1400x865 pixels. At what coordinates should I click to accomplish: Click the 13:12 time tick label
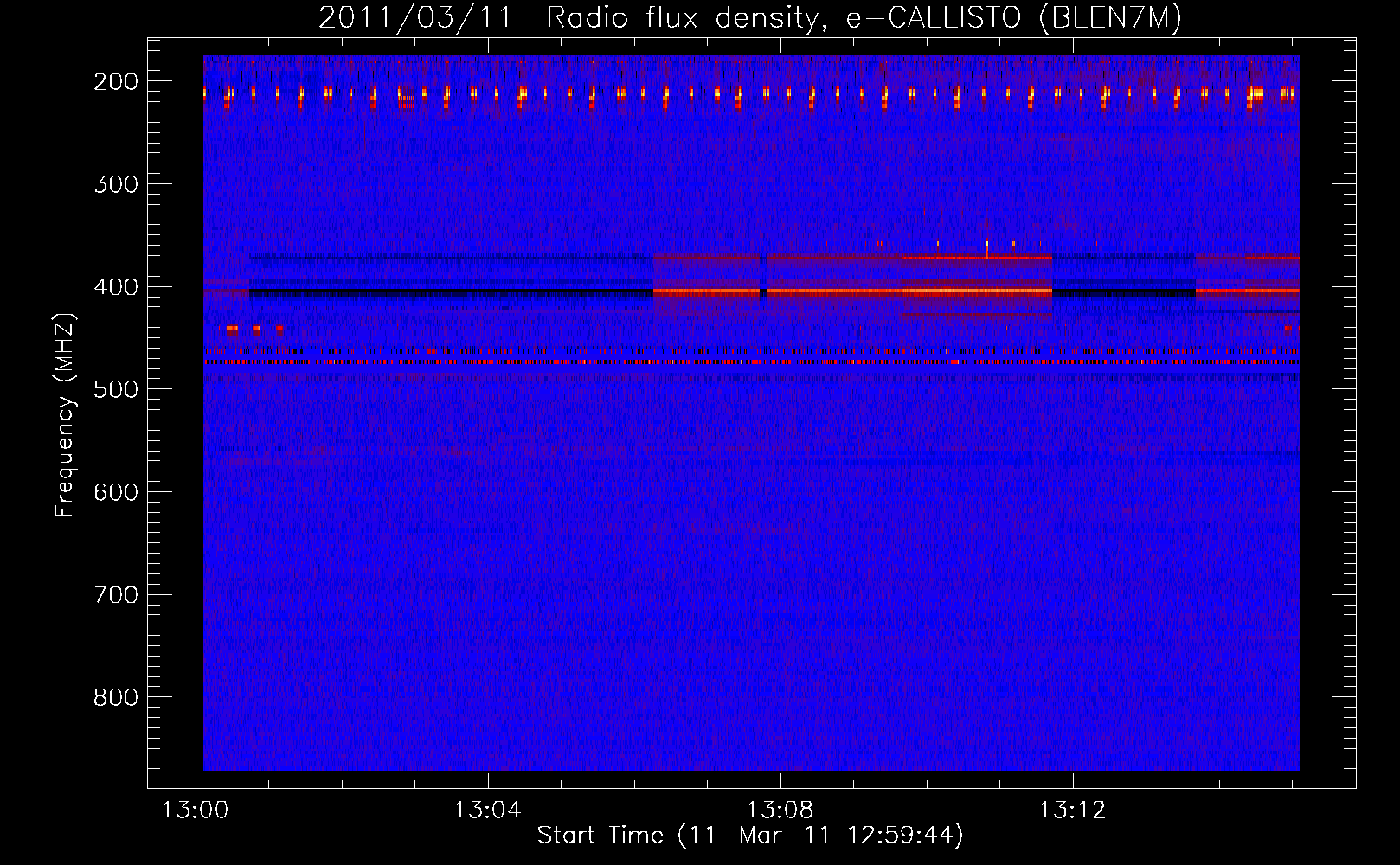1073,811
